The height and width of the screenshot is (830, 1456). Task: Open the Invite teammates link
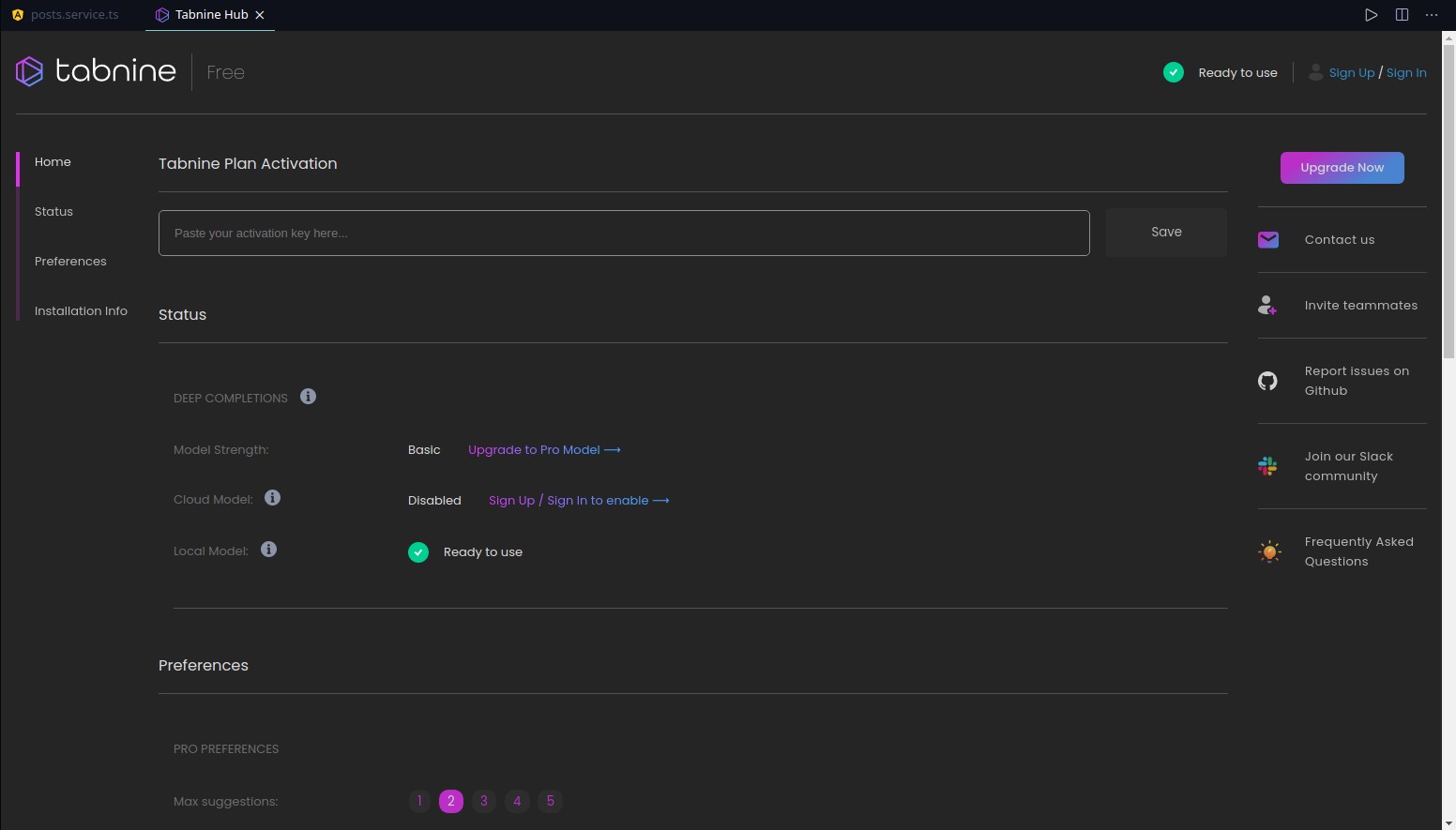click(x=1360, y=306)
